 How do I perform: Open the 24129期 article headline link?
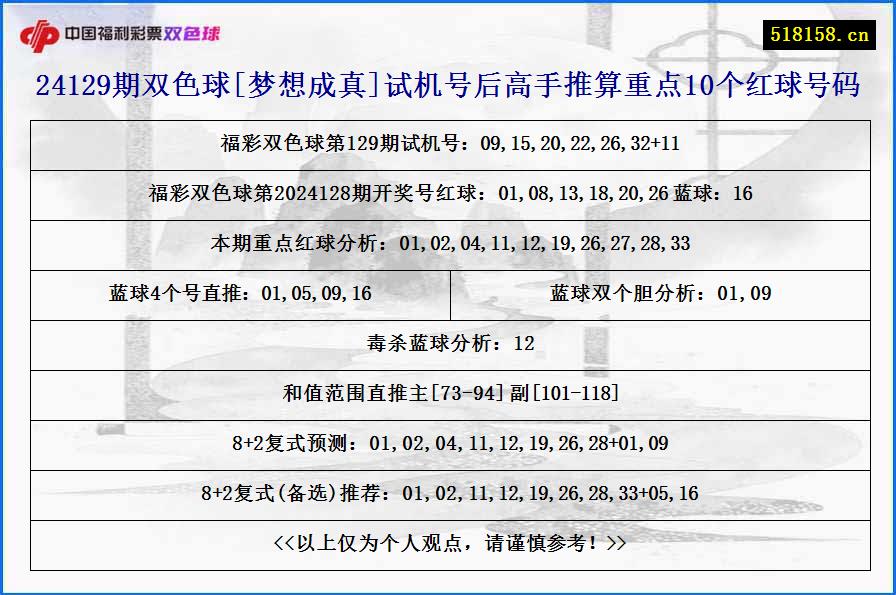tap(448, 88)
